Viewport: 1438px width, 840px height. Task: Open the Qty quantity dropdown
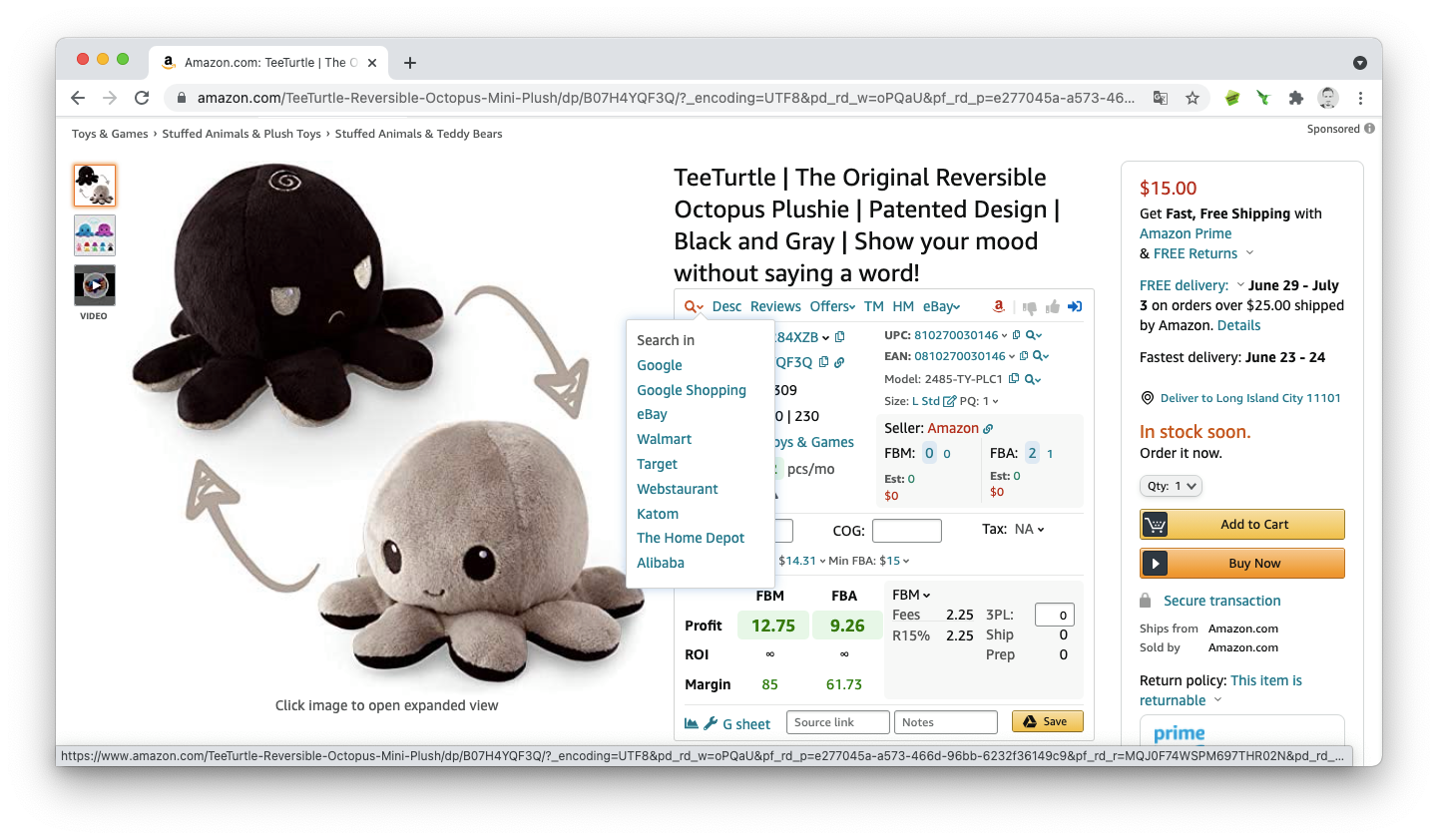tap(1171, 486)
